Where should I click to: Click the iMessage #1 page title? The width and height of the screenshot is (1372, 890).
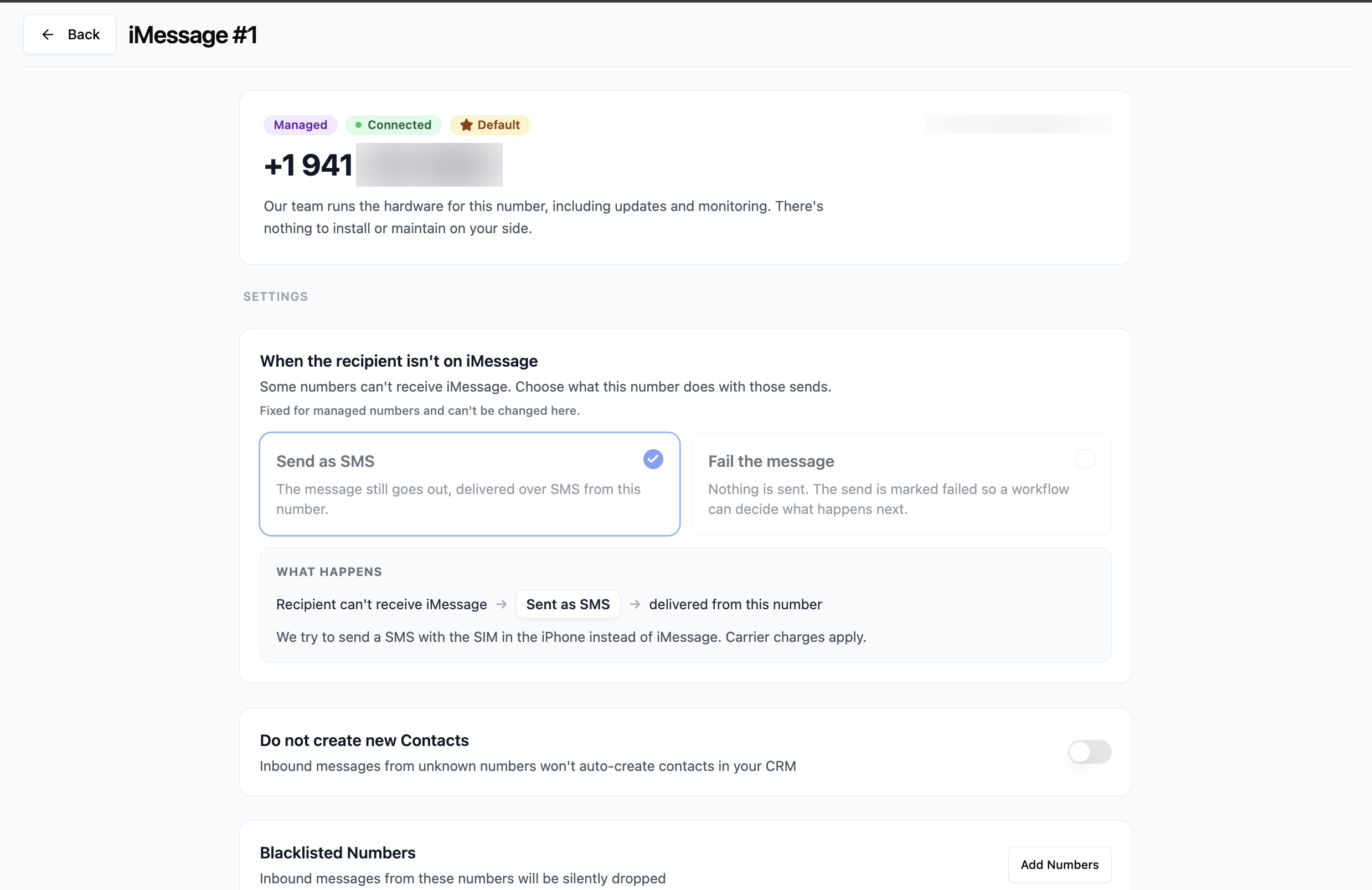tap(193, 34)
